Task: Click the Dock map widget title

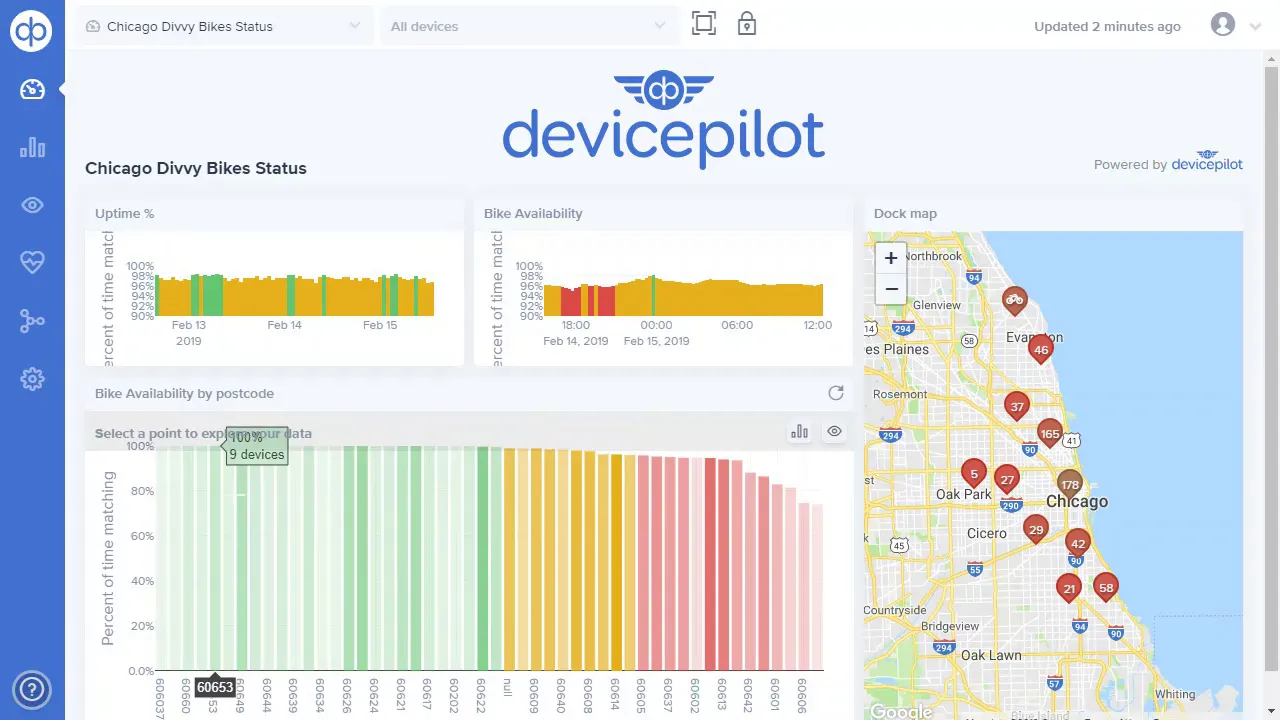Action: tap(905, 213)
